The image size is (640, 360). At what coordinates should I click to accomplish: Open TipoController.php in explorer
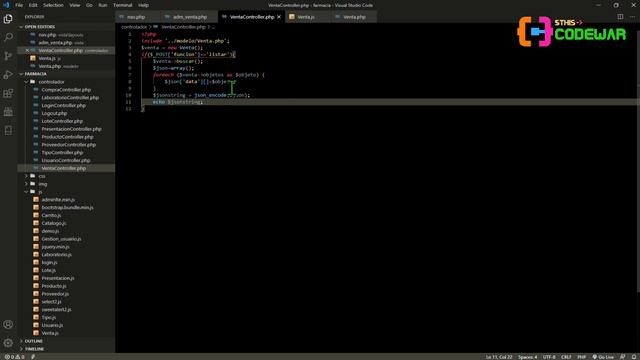[62, 153]
